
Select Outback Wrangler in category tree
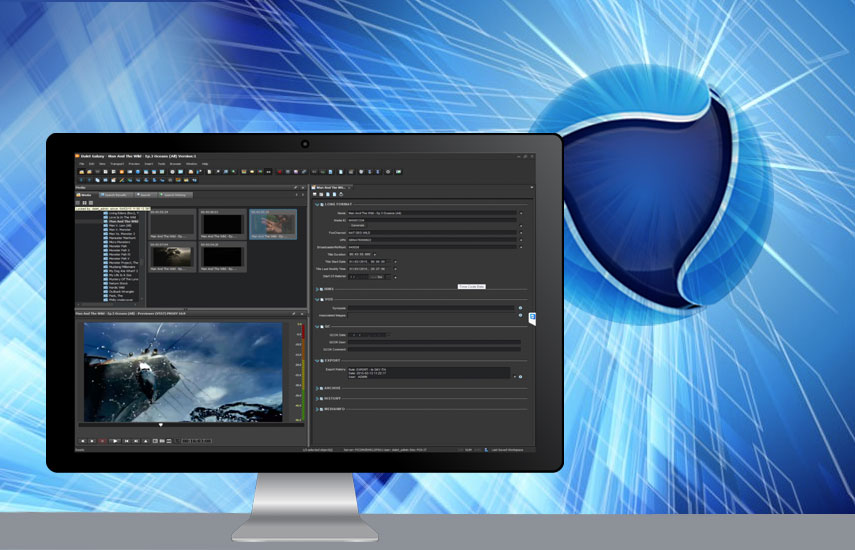(x=120, y=292)
